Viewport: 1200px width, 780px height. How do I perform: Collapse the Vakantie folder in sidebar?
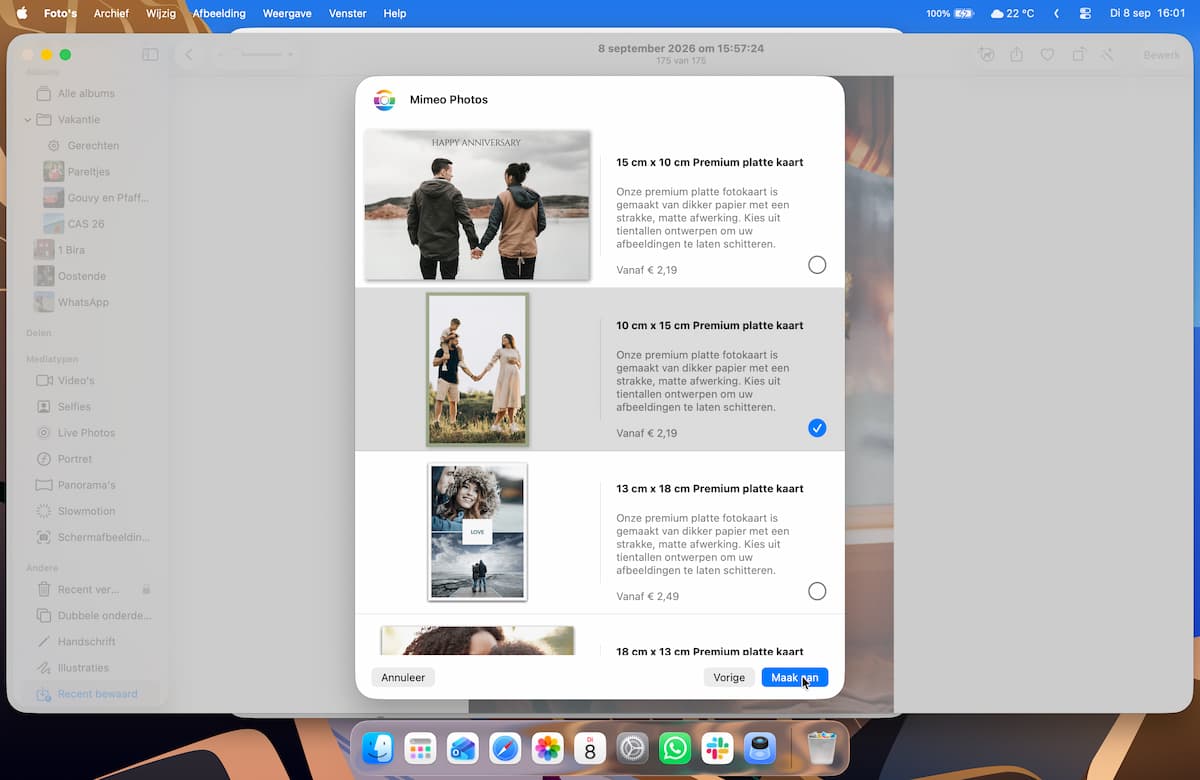(x=28, y=120)
